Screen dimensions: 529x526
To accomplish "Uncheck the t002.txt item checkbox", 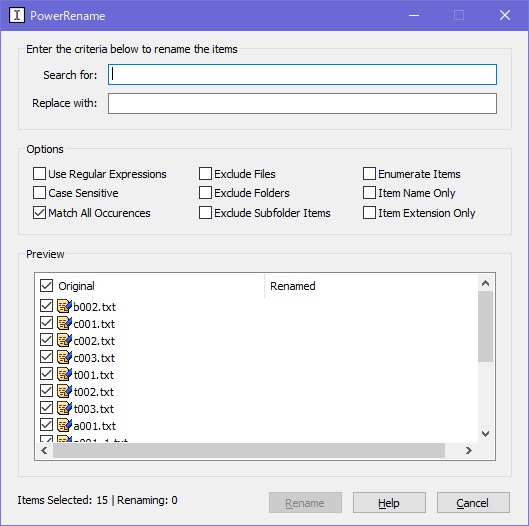I will [x=46, y=390].
